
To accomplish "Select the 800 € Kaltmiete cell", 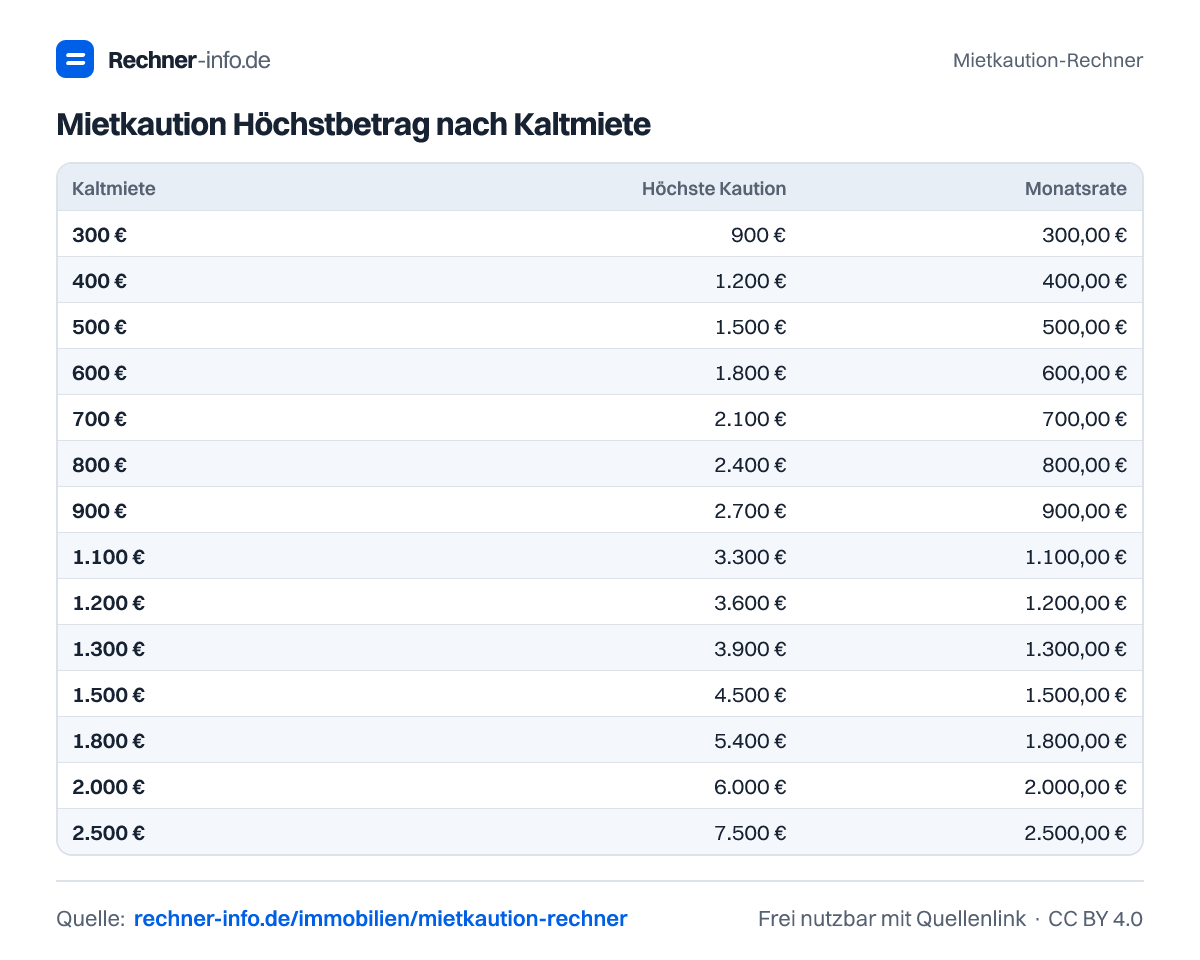I will pyautogui.click(x=99, y=465).
